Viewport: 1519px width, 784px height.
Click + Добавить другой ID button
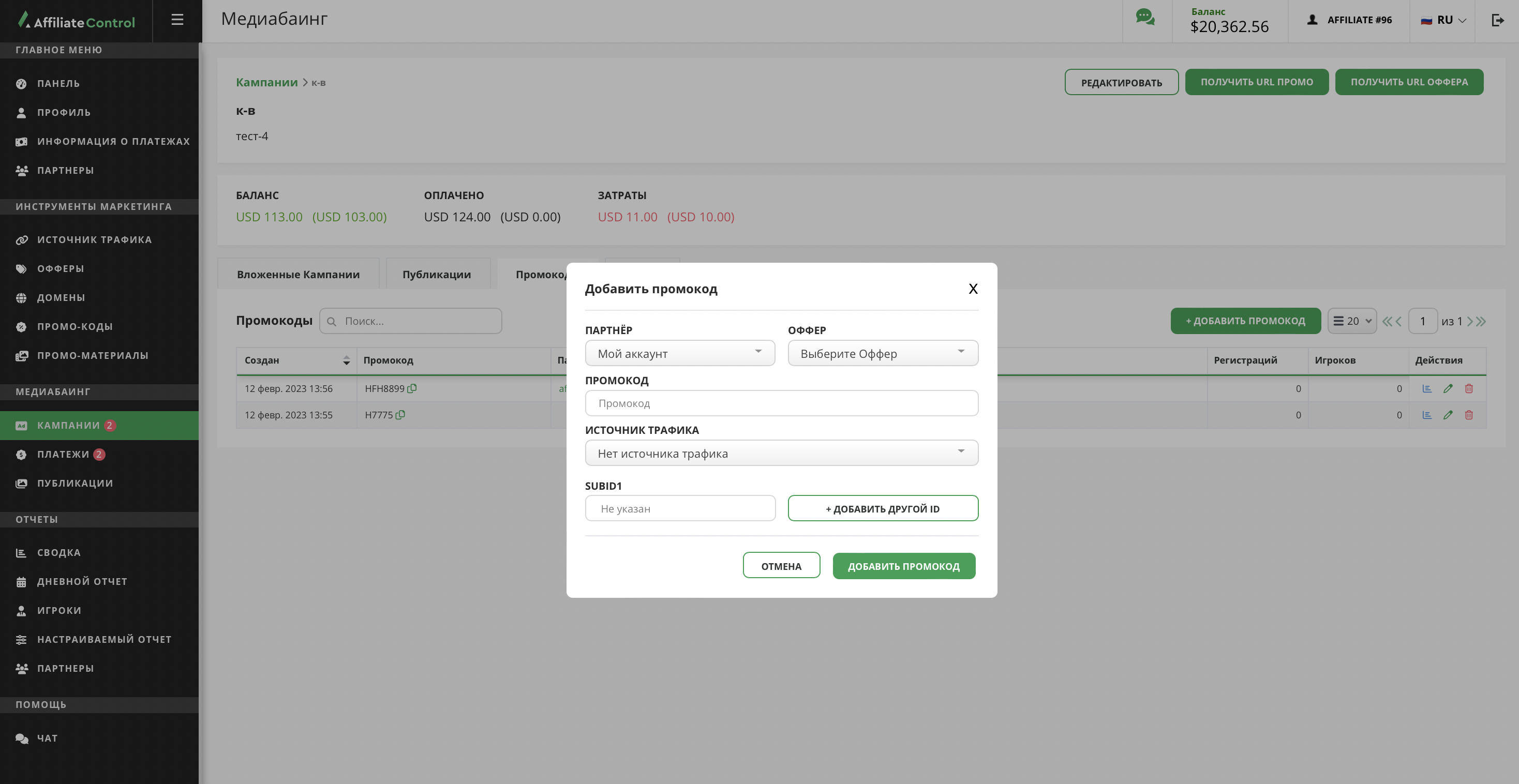click(882, 508)
